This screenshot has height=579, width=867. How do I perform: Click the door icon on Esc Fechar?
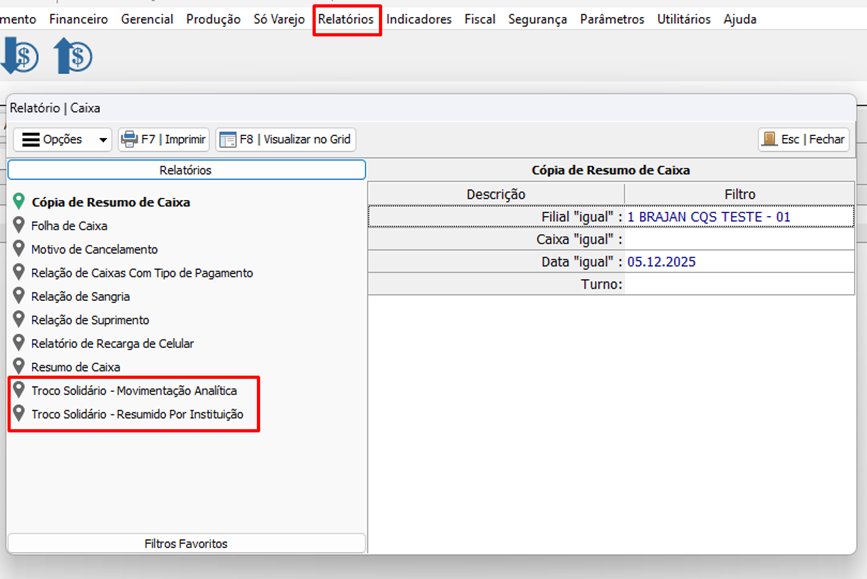point(769,139)
